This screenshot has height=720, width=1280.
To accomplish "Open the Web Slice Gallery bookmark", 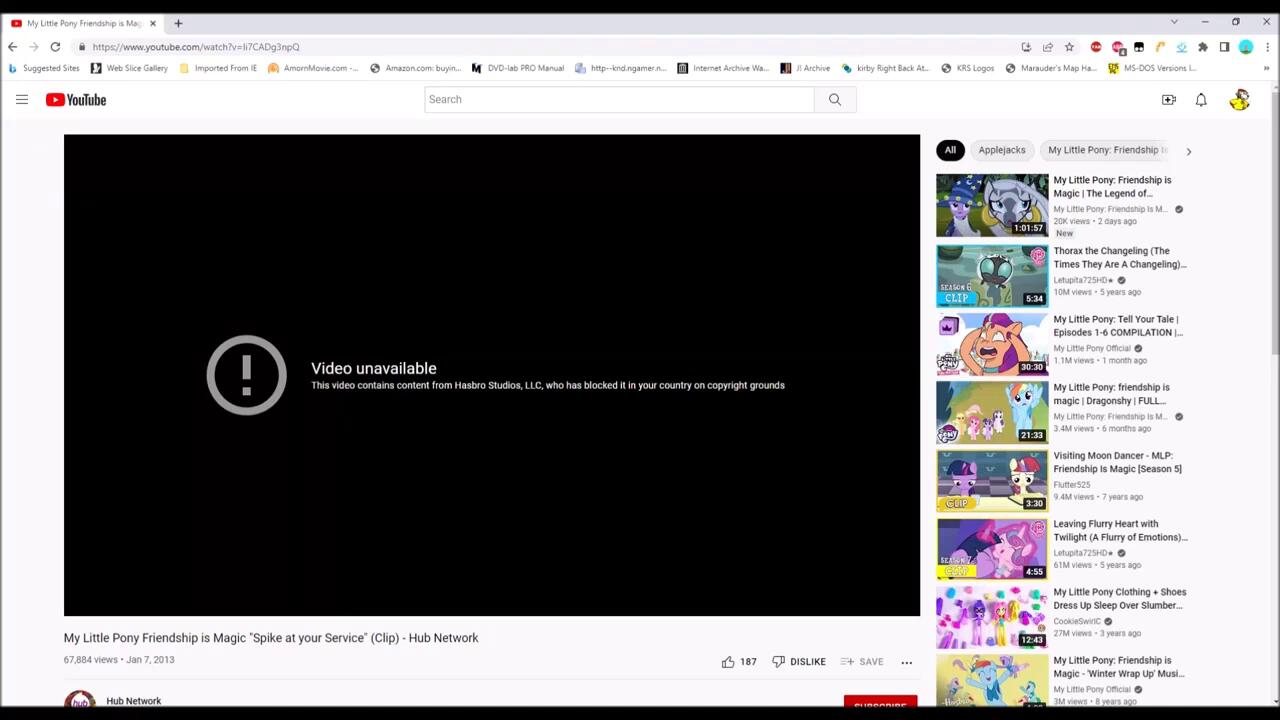I will click(x=129, y=68).
